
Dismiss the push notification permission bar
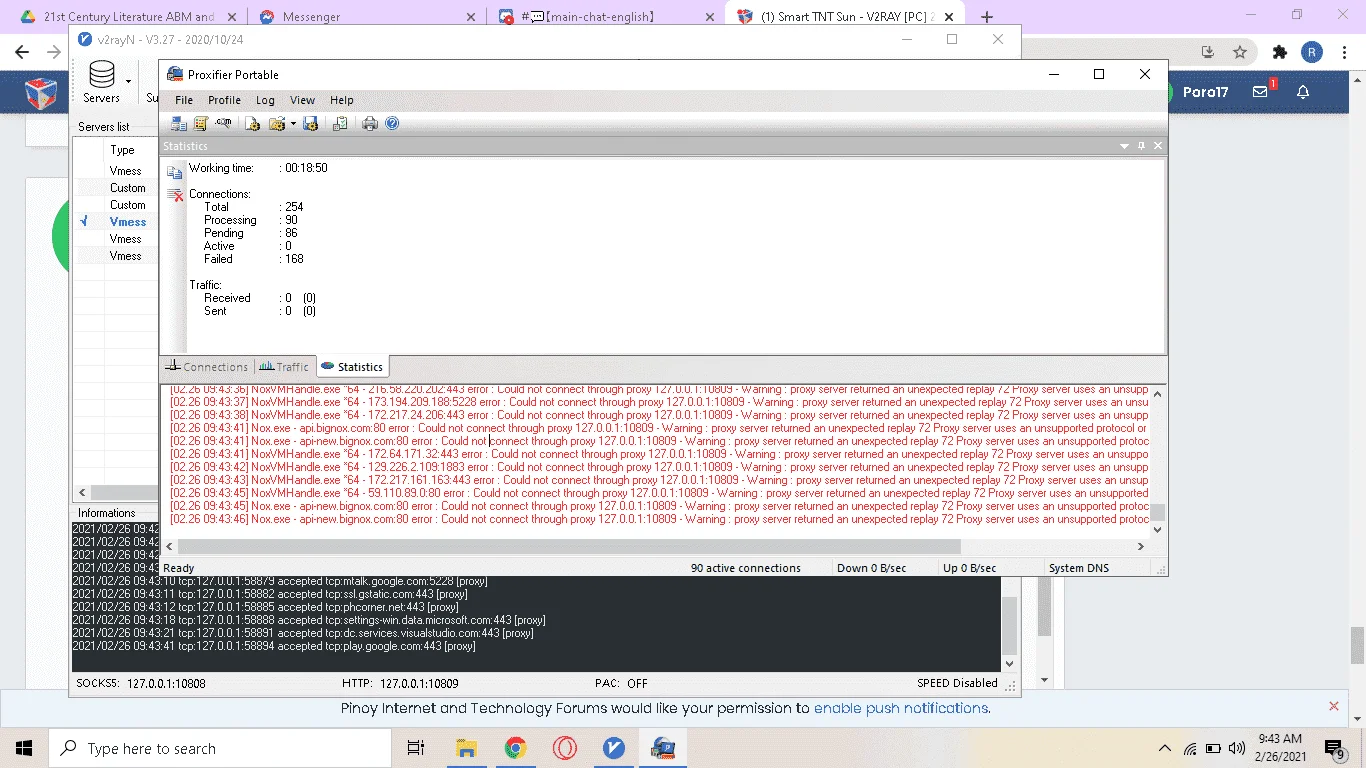click(1333, 707)
